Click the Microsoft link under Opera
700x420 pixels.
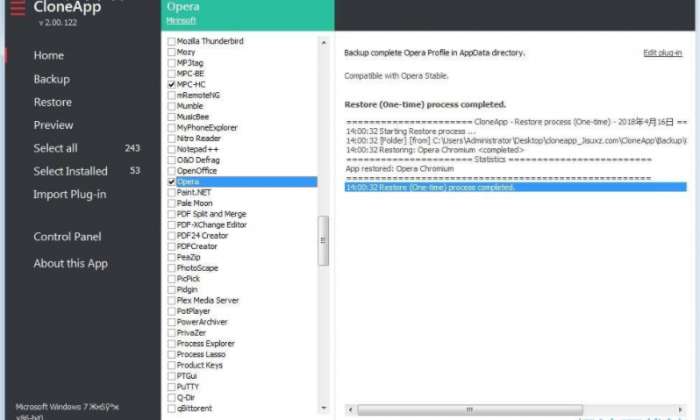(181, 21)
